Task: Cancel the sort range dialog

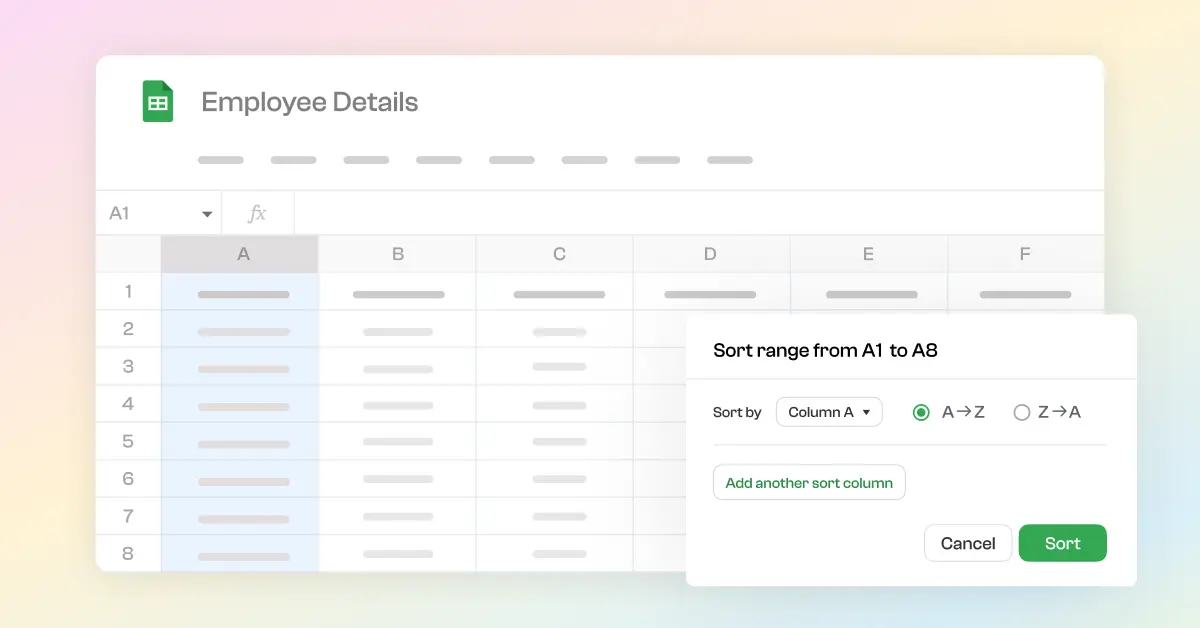Action: (x=967, y=543)
